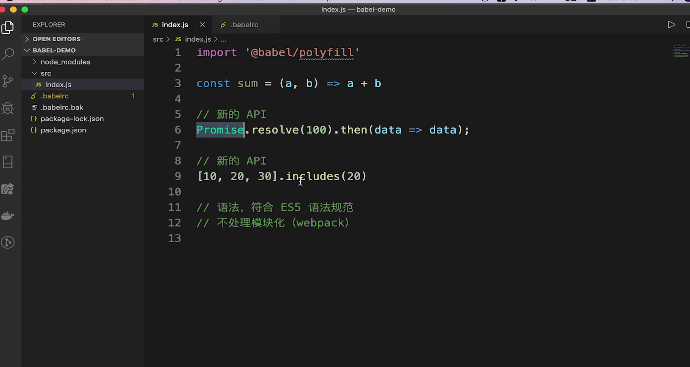Open the Source Control view

(7, 81)
